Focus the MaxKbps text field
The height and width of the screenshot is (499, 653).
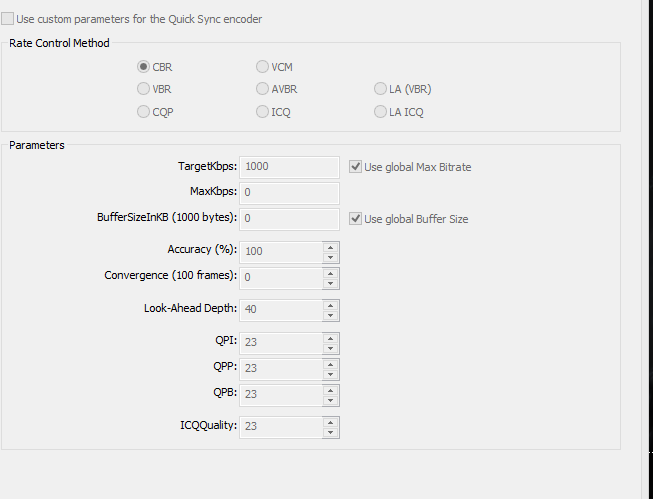289,193
